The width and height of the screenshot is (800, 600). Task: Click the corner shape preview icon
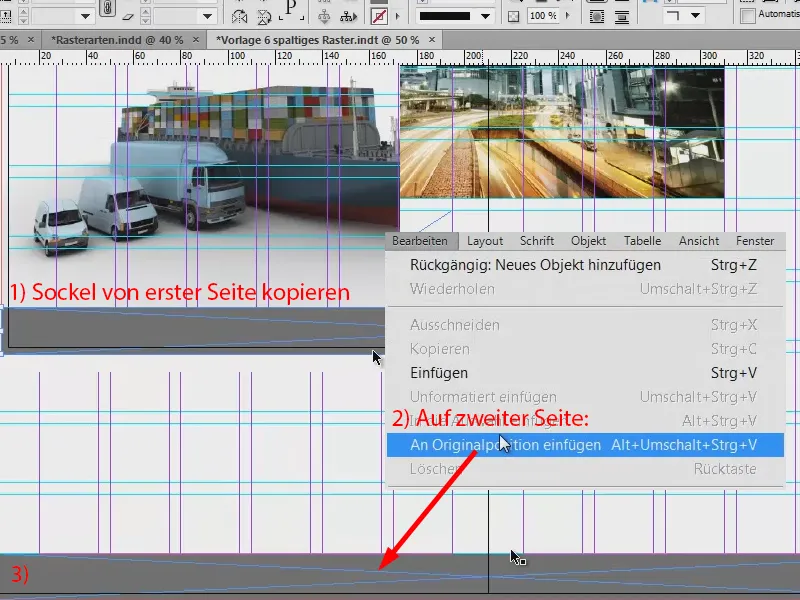673,16
